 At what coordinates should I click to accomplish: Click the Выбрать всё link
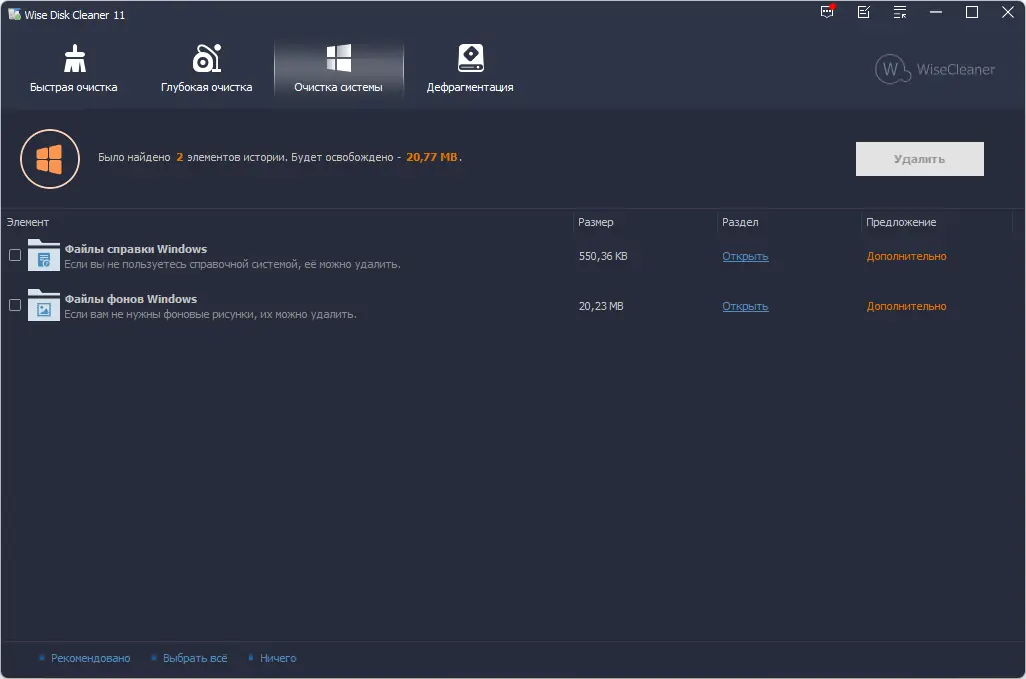pyautogui.click(x=195, y=658)
